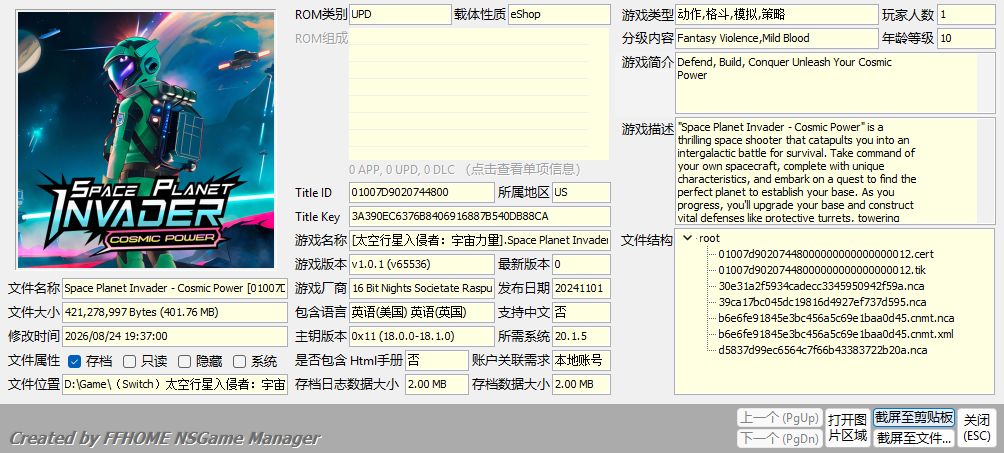Select the .cert file in file structure

click(826, 254)
